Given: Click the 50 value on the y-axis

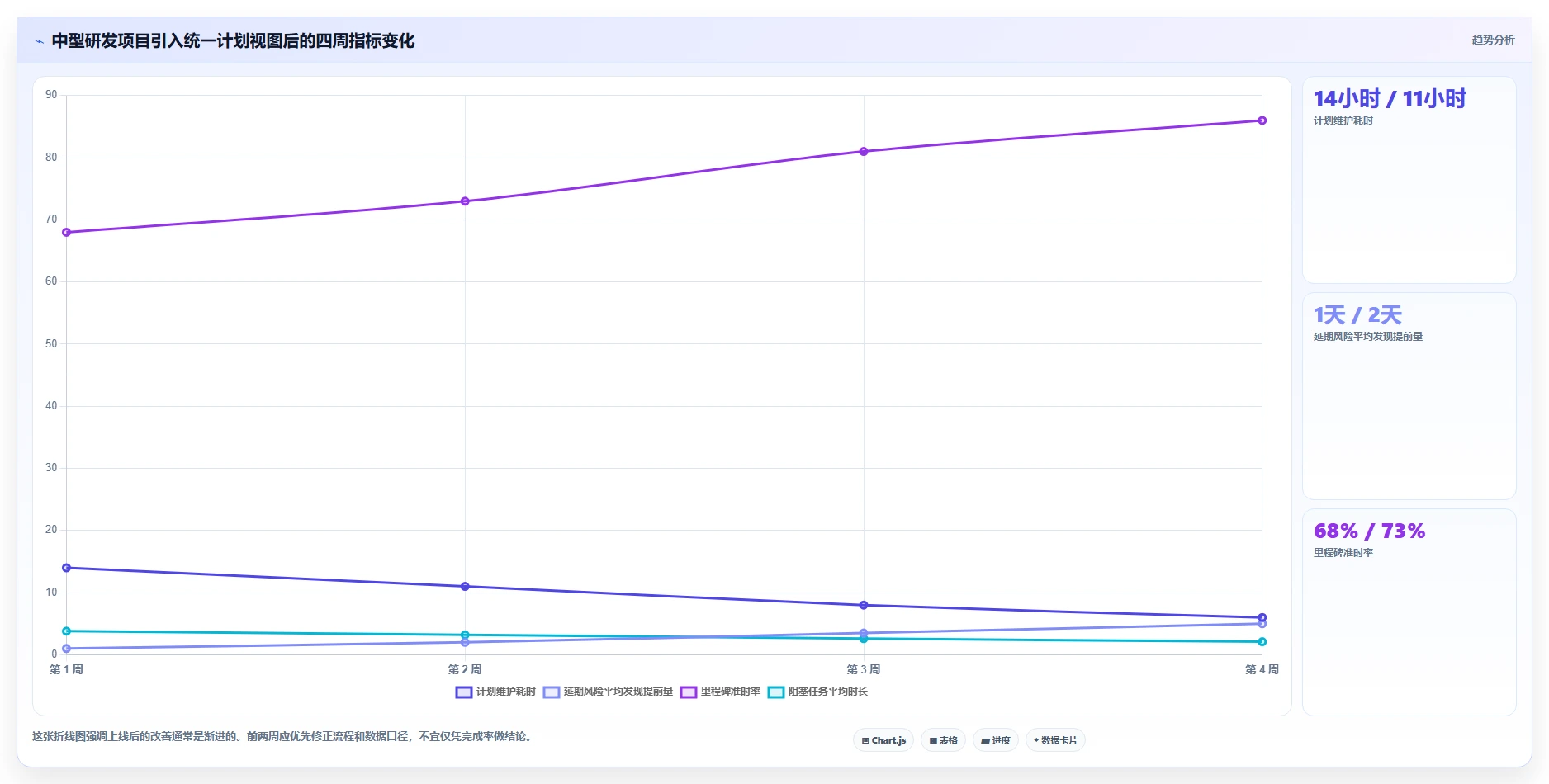Looking at the screenshot, I should pyautogui.click(x=51, y=343).
